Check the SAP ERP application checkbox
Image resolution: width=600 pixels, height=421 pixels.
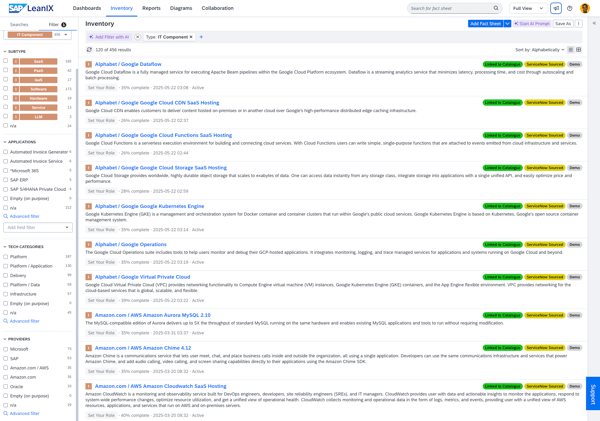[x=5, y=180]
